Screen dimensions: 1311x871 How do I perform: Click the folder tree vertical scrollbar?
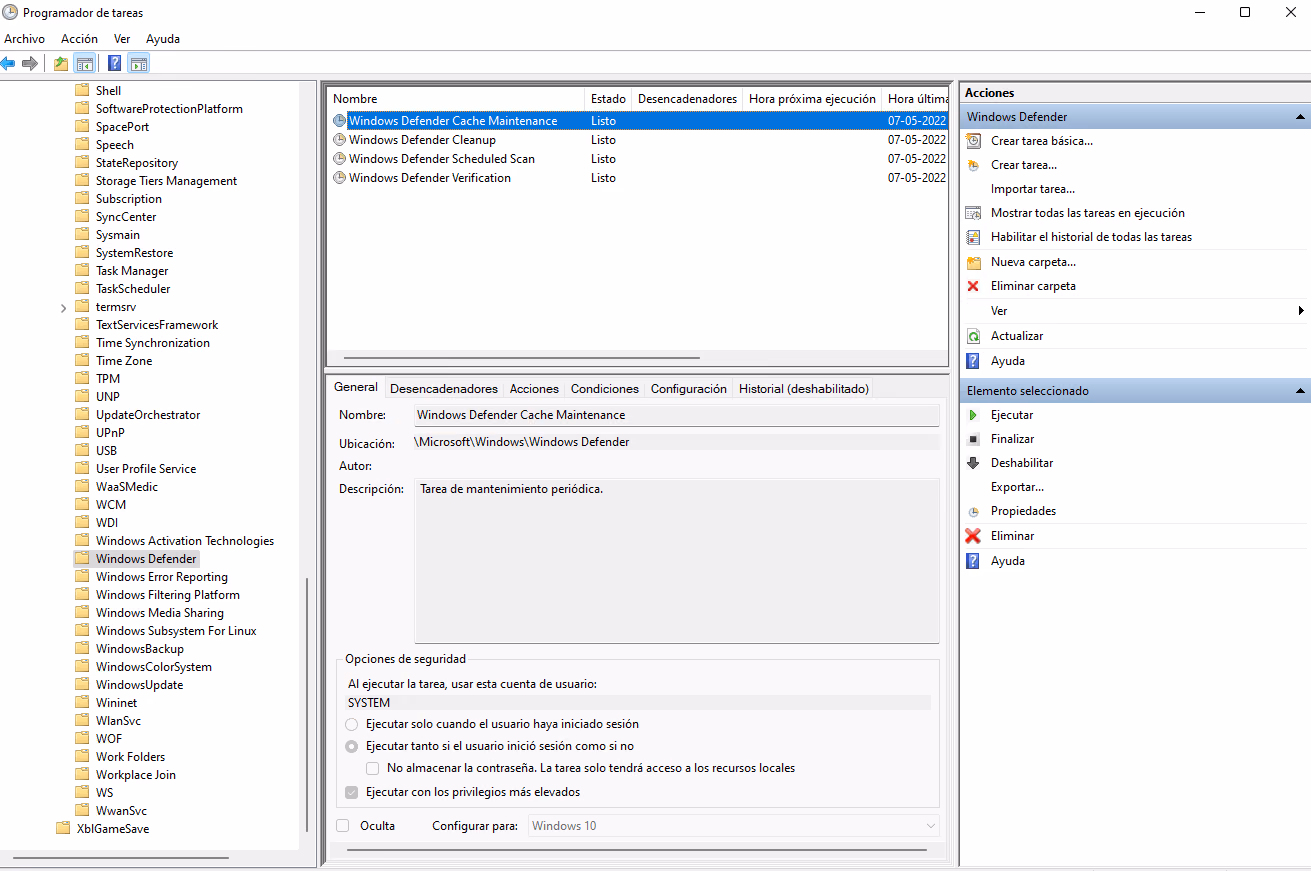(307, 704)
